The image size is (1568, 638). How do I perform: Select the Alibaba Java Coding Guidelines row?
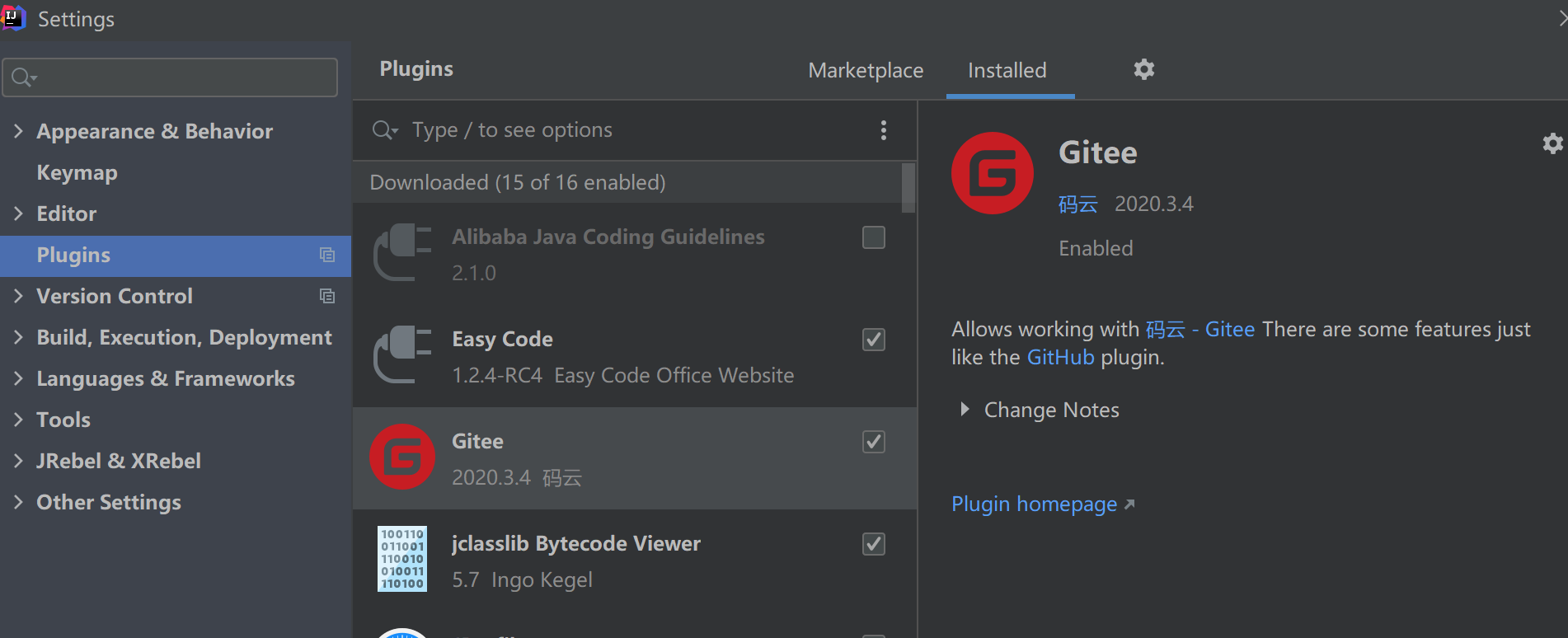click(635, 254)
